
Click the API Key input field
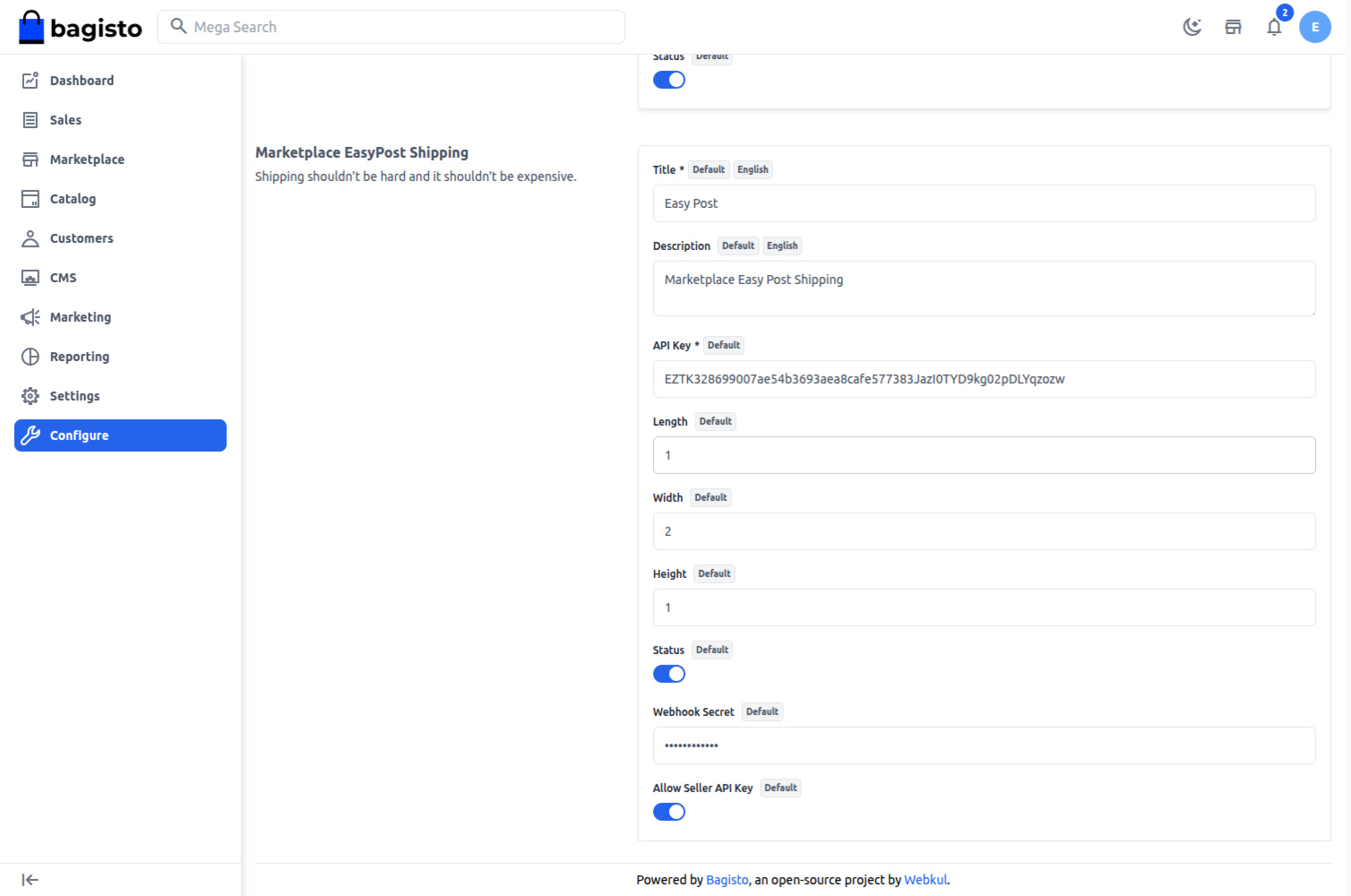coord(984,379)
